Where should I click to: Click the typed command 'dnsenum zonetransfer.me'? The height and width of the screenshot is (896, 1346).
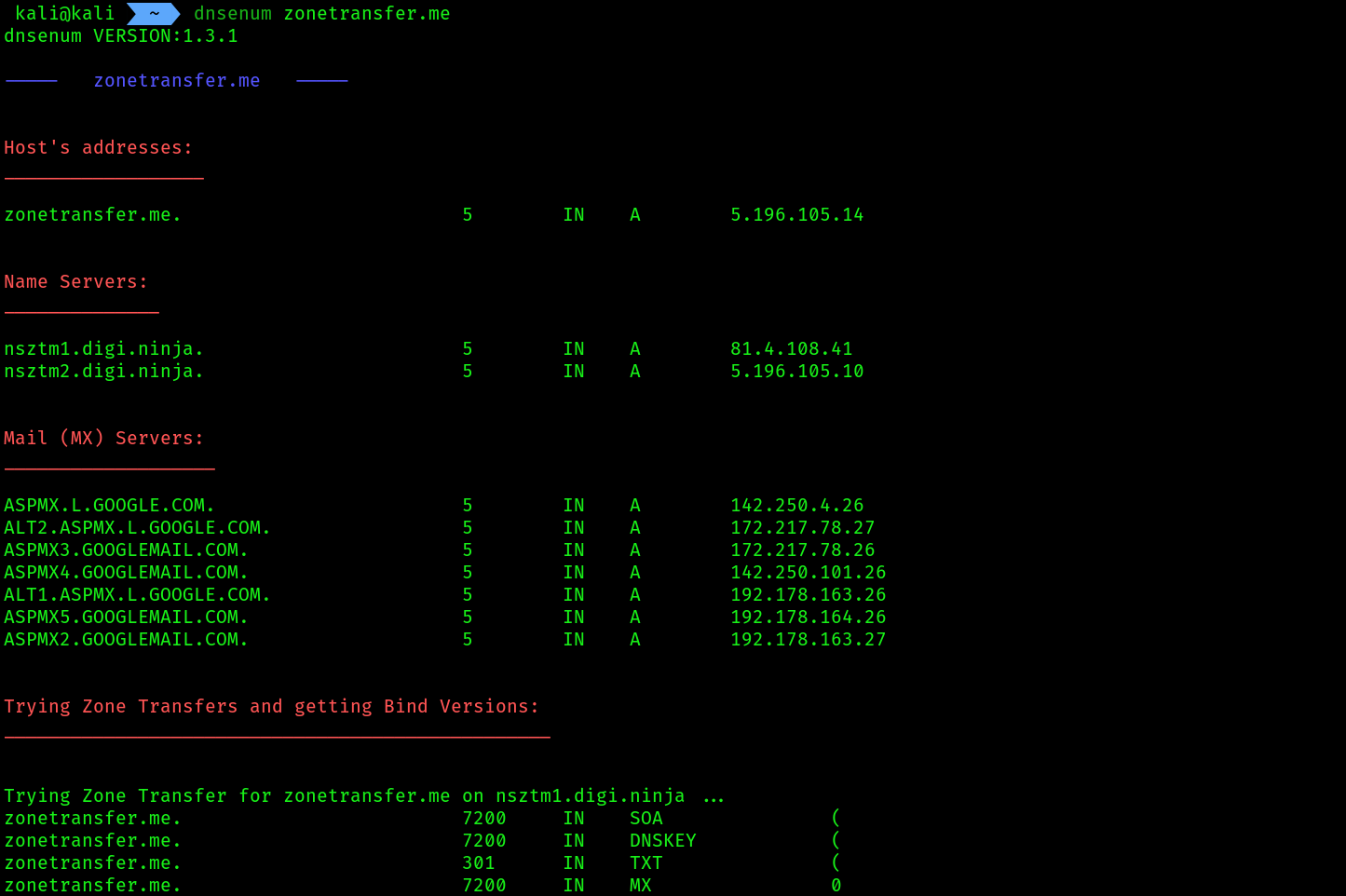tap(321, 14)
